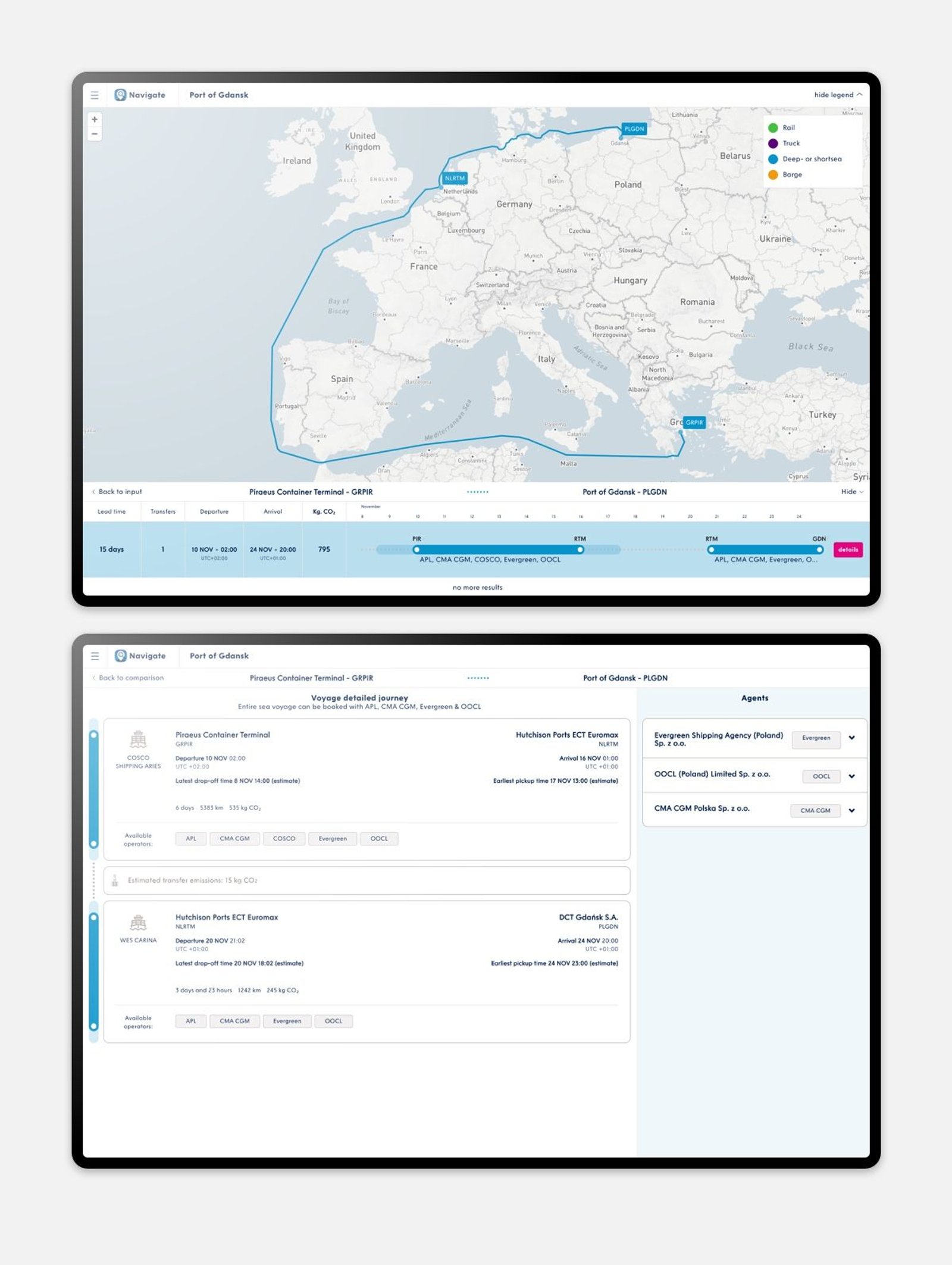Click Port of Gdansk title in bottom details screen
The image size is (952, 1265).
(x=219, y=656)
